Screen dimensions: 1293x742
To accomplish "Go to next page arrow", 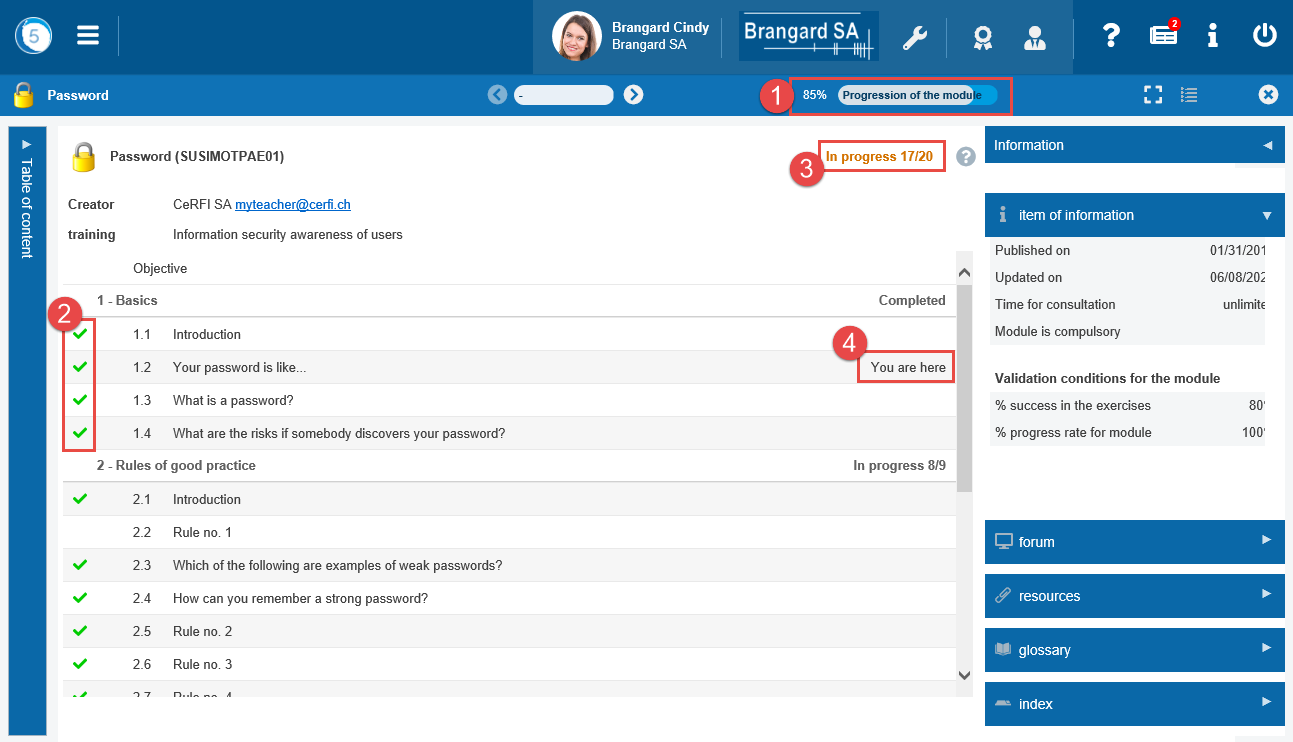I will coord(633,95).
